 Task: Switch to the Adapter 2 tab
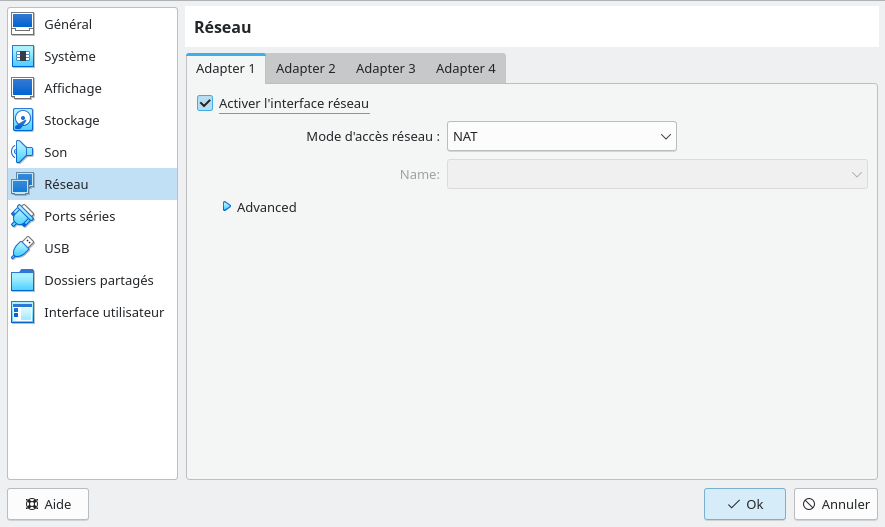(305, 69)
